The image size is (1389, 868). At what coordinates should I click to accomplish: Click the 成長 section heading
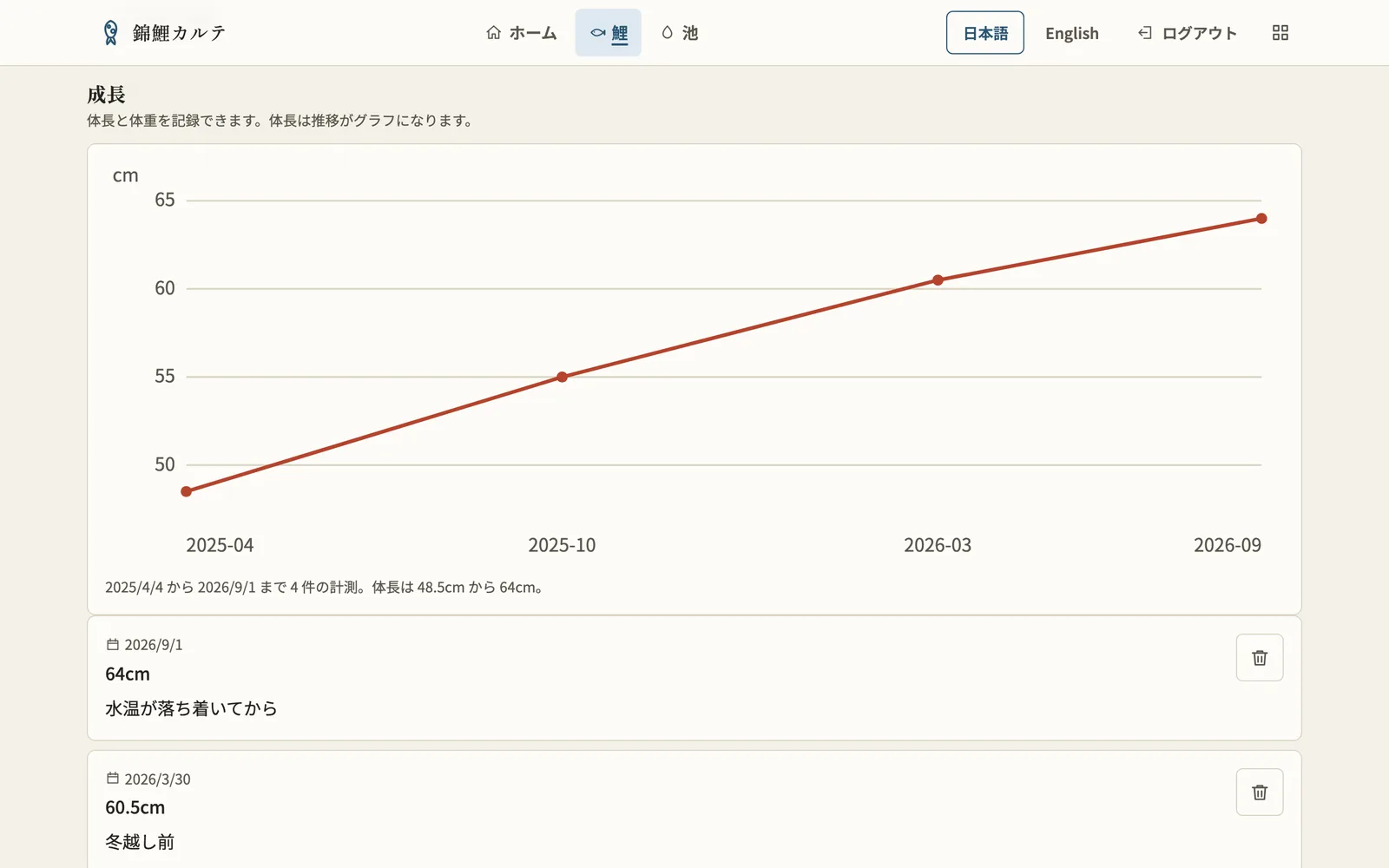(x=107, y=95)
